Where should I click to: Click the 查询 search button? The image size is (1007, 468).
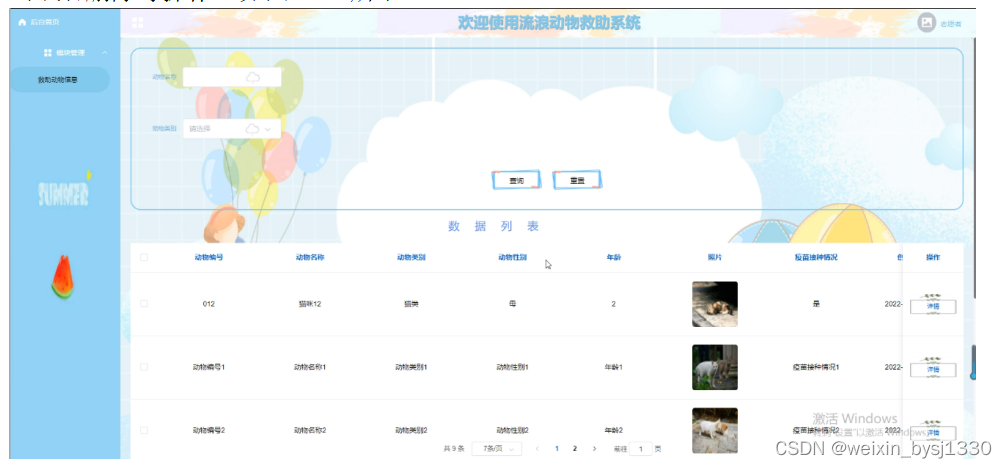(x=516, y=180)
